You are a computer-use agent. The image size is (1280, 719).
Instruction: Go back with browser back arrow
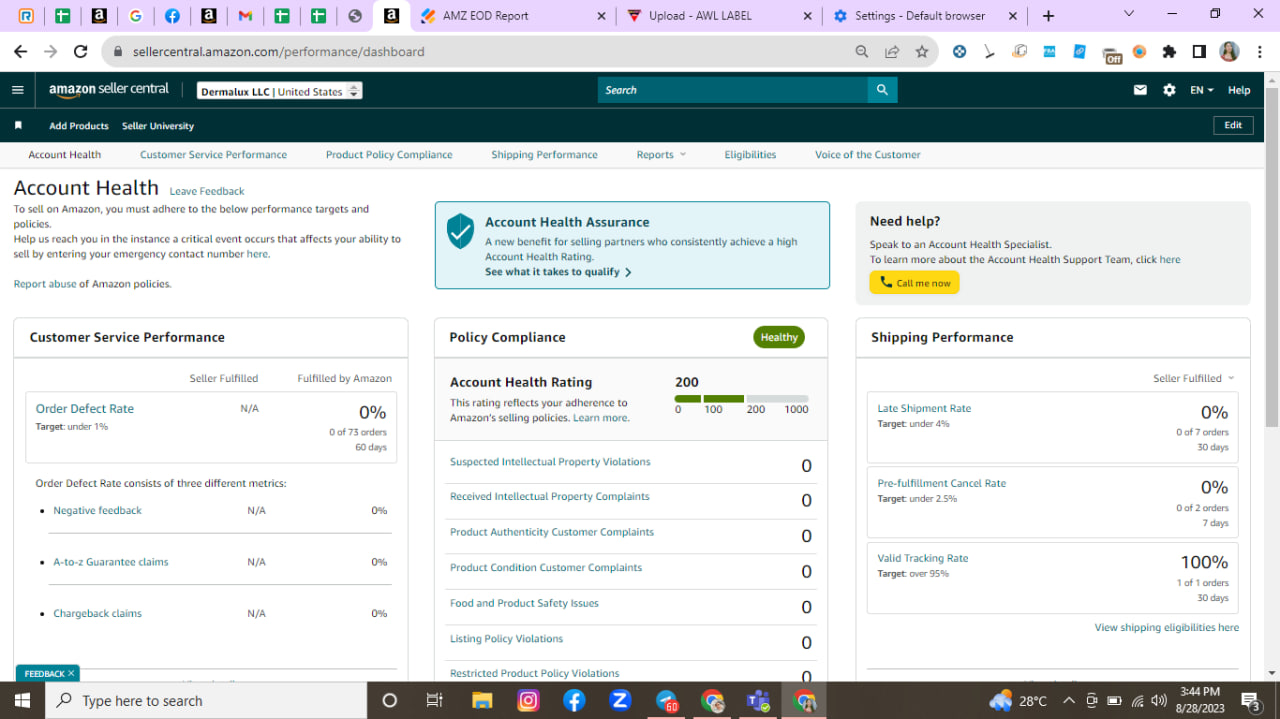21,52
